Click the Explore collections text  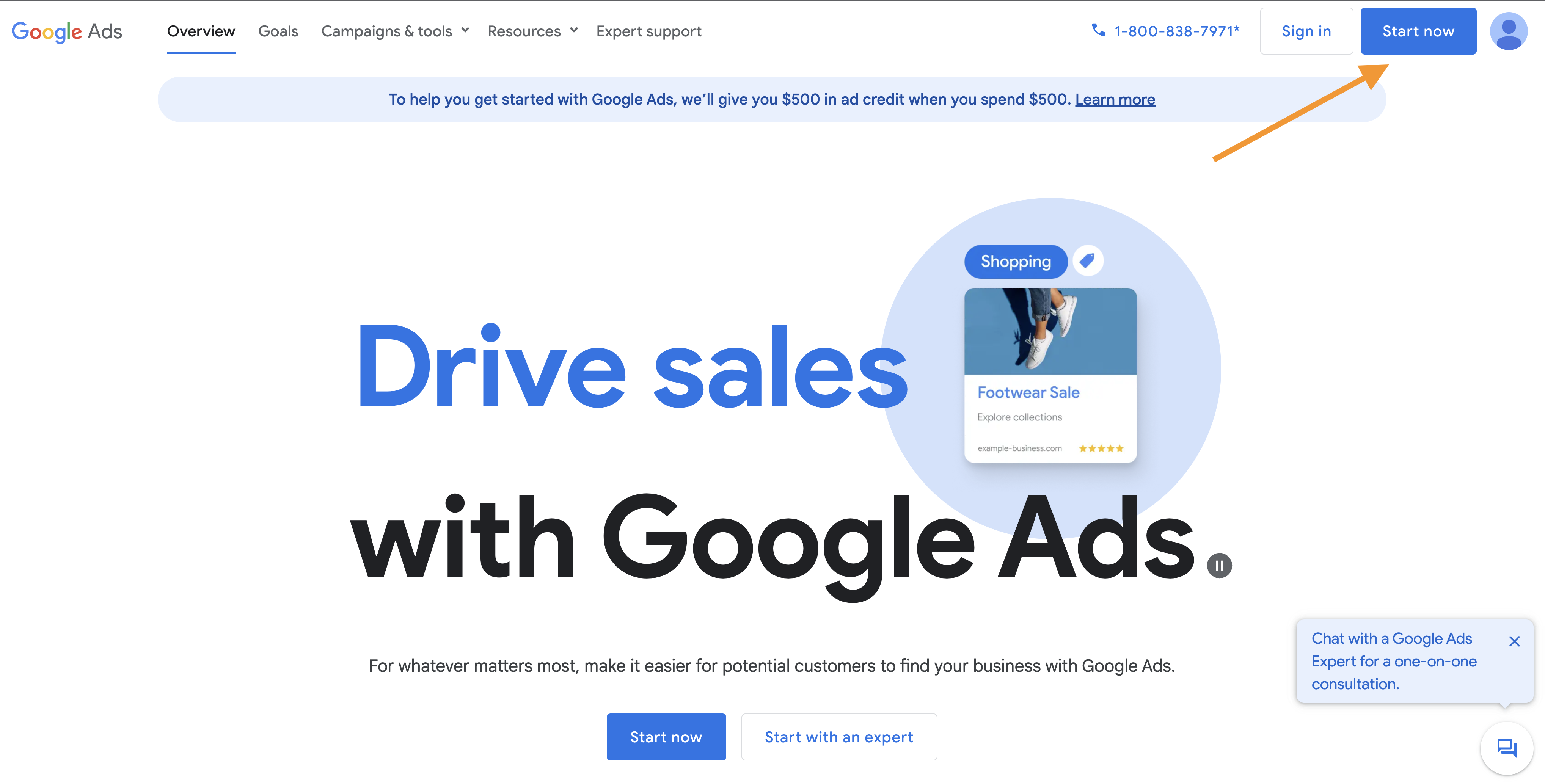point(1019,417)
